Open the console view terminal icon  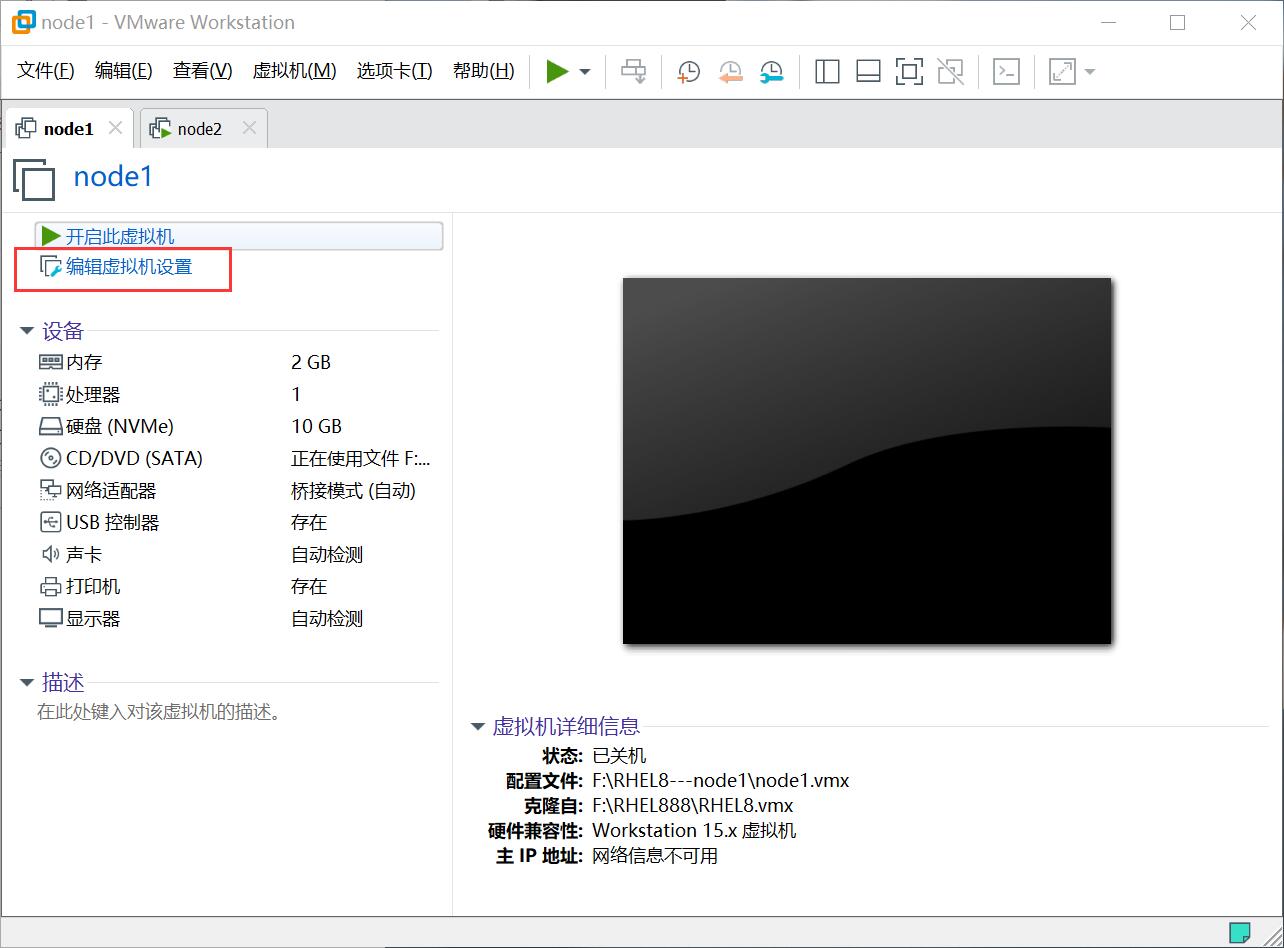1006,71
